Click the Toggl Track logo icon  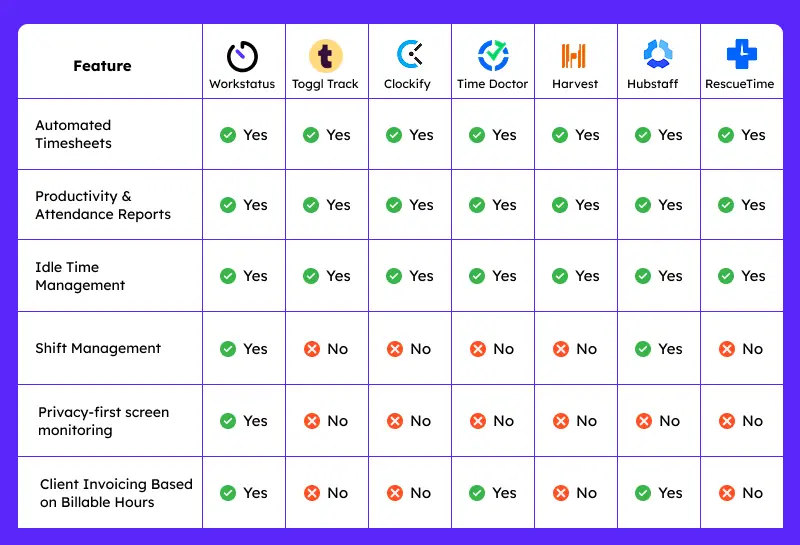(325, 55)
